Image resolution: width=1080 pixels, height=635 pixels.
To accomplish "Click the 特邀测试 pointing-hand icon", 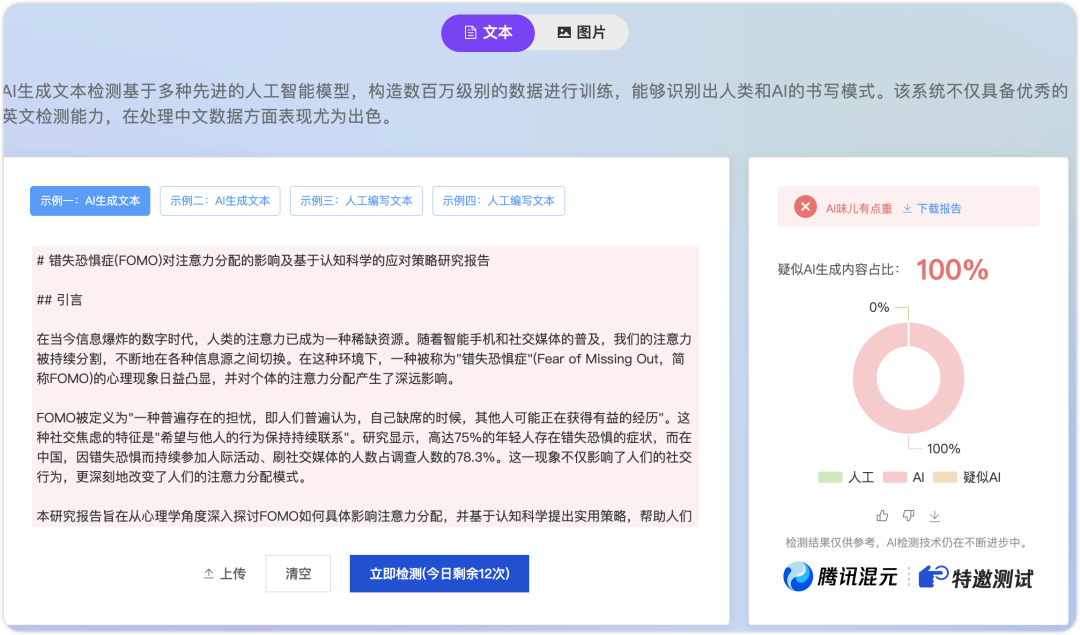I will coord(934,576).
